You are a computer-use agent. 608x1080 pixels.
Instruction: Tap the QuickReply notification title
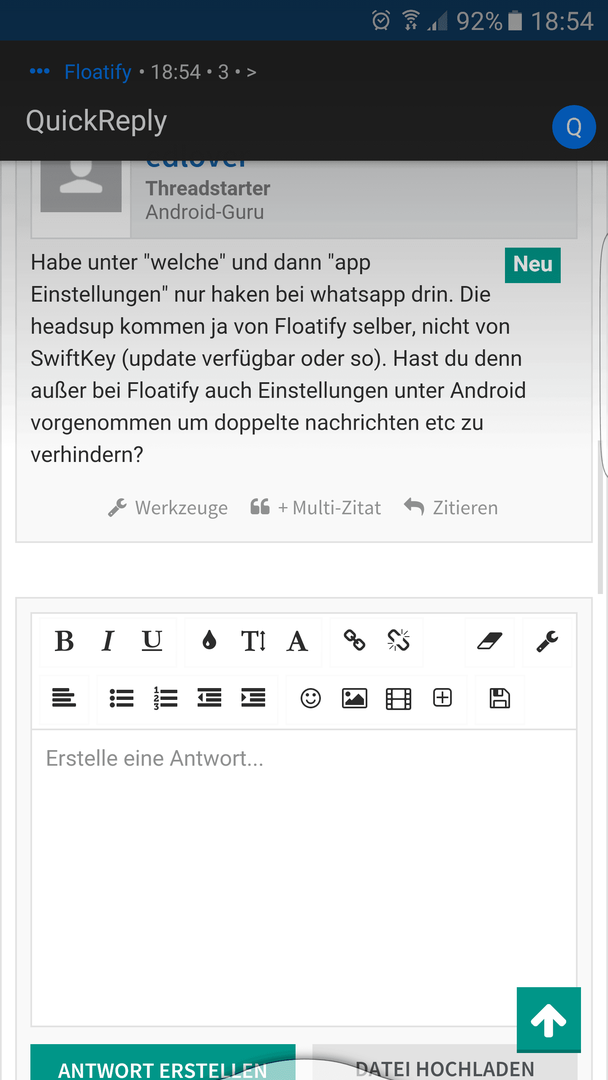click(x=96, y=121)
